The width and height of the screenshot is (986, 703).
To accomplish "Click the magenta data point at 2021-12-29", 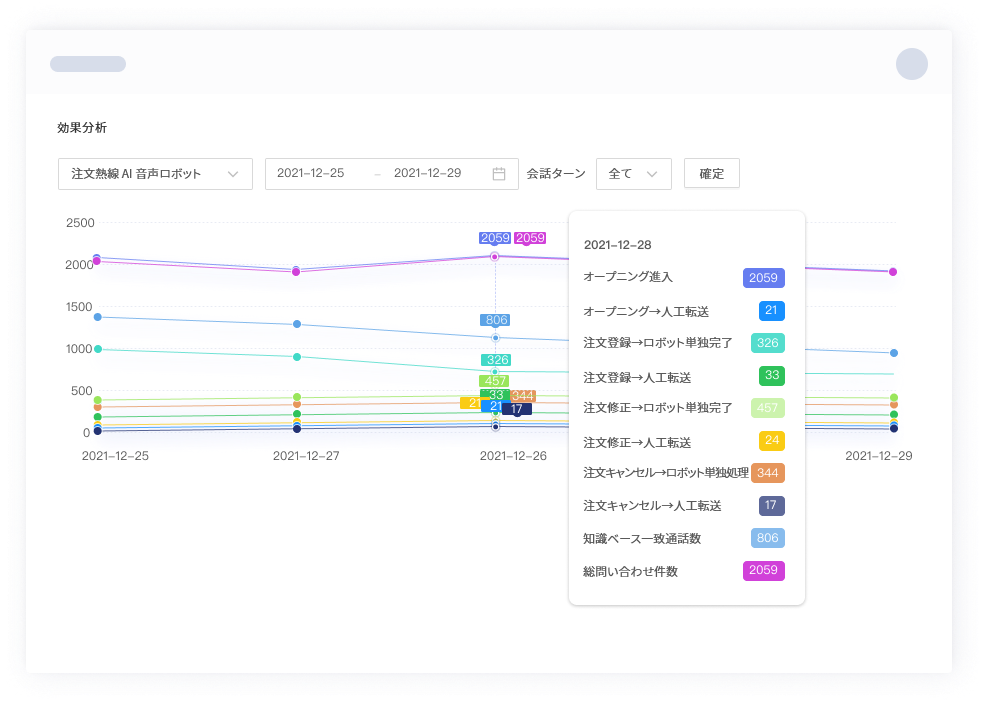I will pos(893,272).
